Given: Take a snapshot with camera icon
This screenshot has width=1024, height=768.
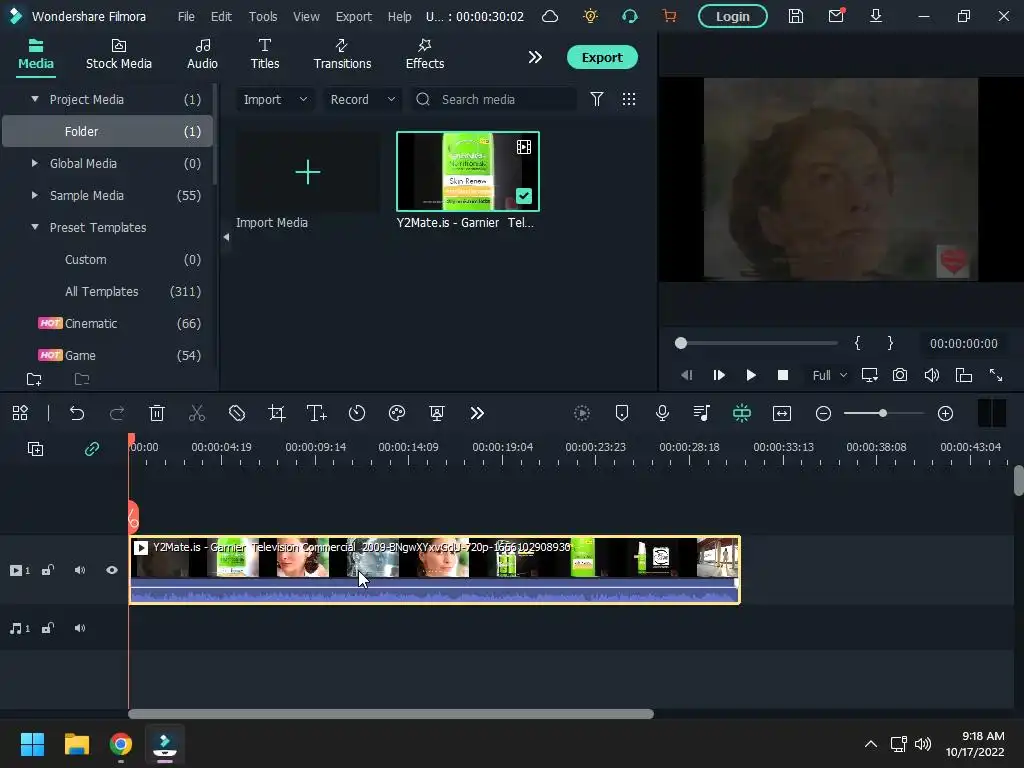Looking at the screenshot, I should click(x=900, y=376).
